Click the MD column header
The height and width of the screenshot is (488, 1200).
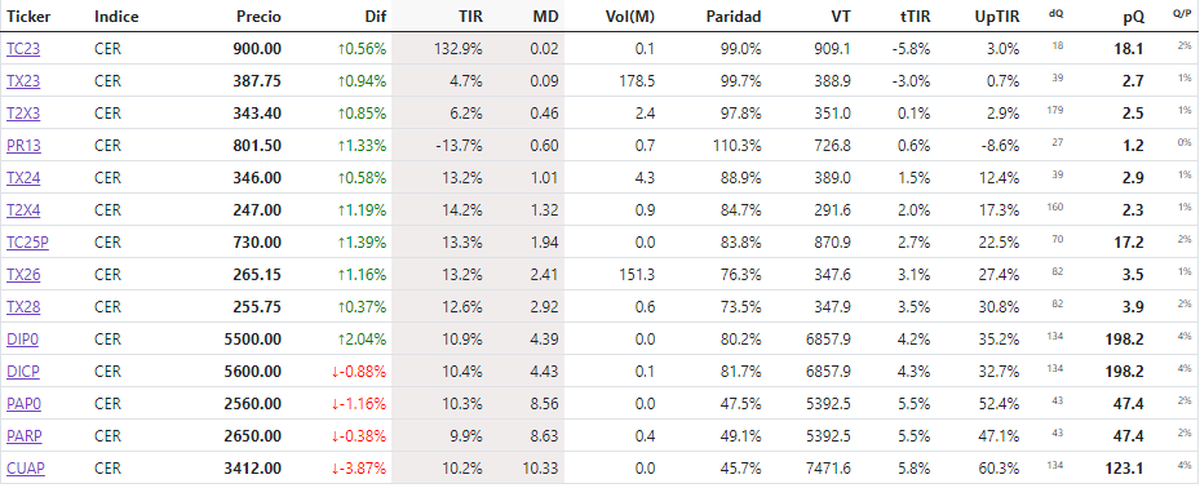pyautogui.click(x=546, y=16)
